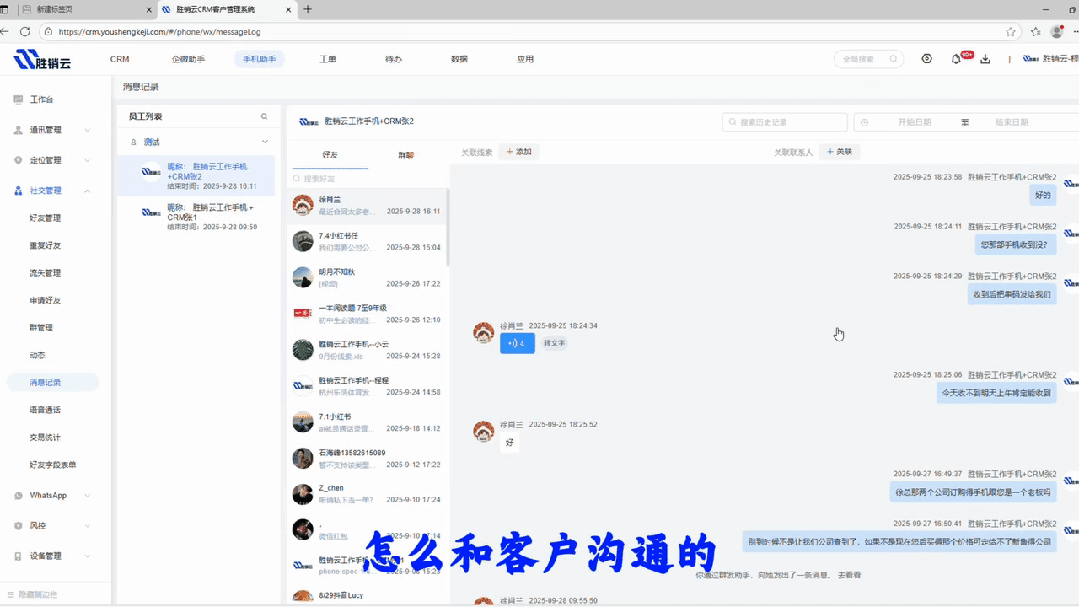Open 交易统计 in the sidebar
Image resolution: width=1079 pixels, height=607 pixels.
click(45, 437)
